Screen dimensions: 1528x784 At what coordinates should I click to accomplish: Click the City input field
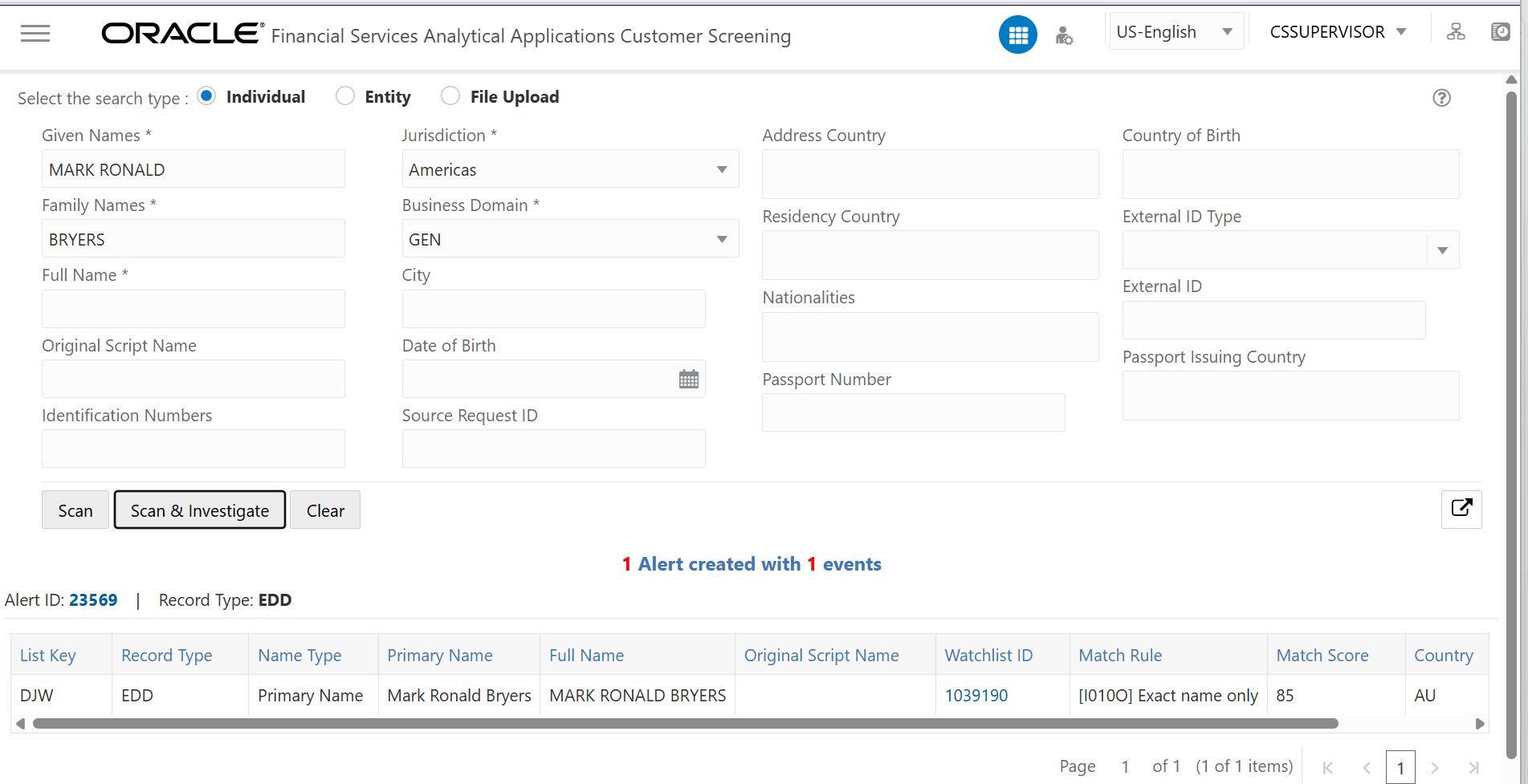point(554,309)
